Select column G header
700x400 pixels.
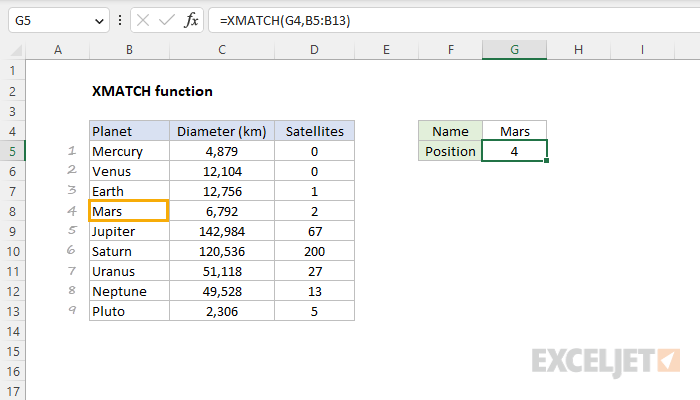tap(514, 50)
